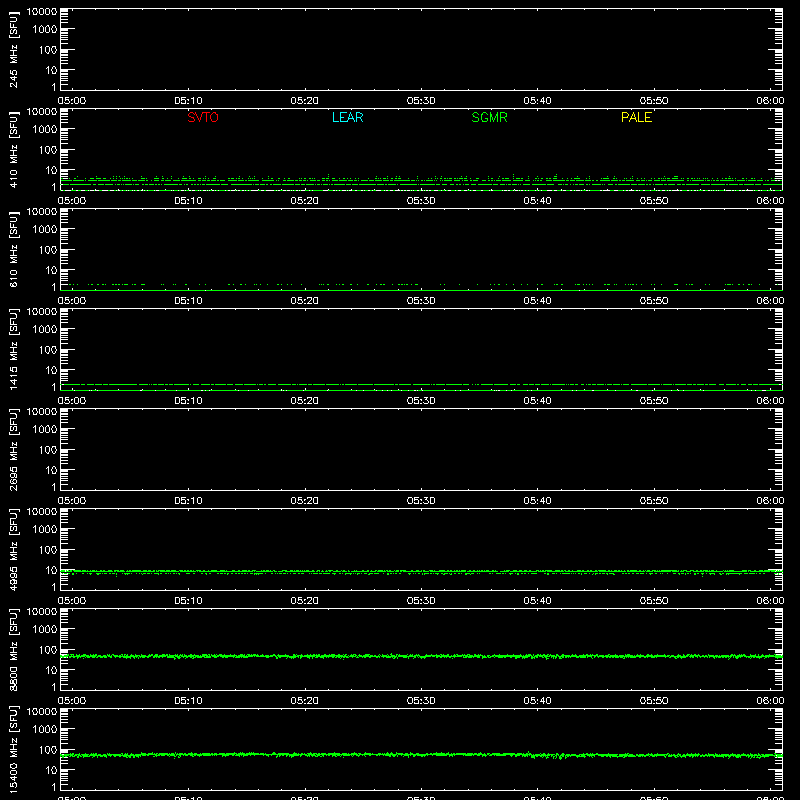Click 05:40 time label under 4995 MHz panel
The width and height of the screenshot is (800, 800).
(x=537, y=601)
